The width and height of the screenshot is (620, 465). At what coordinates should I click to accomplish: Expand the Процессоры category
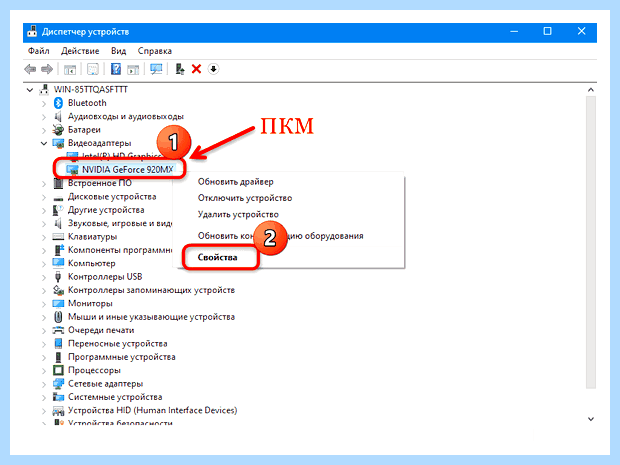(x=44, y=370)
